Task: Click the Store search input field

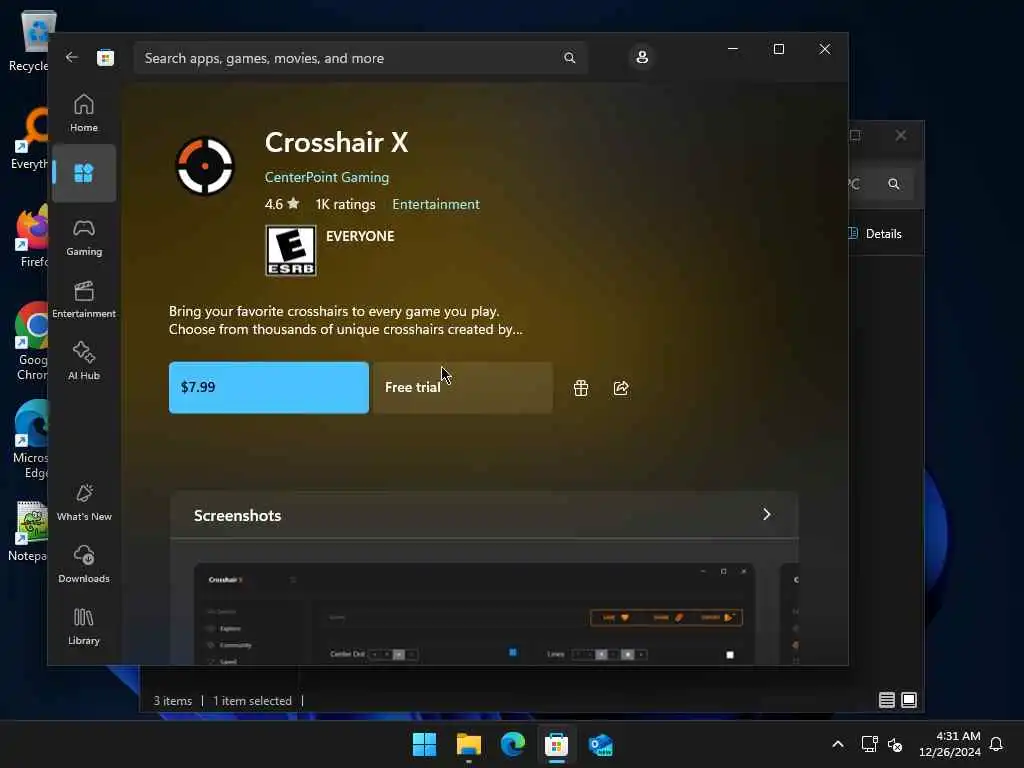Action: [x=360, y=58]
